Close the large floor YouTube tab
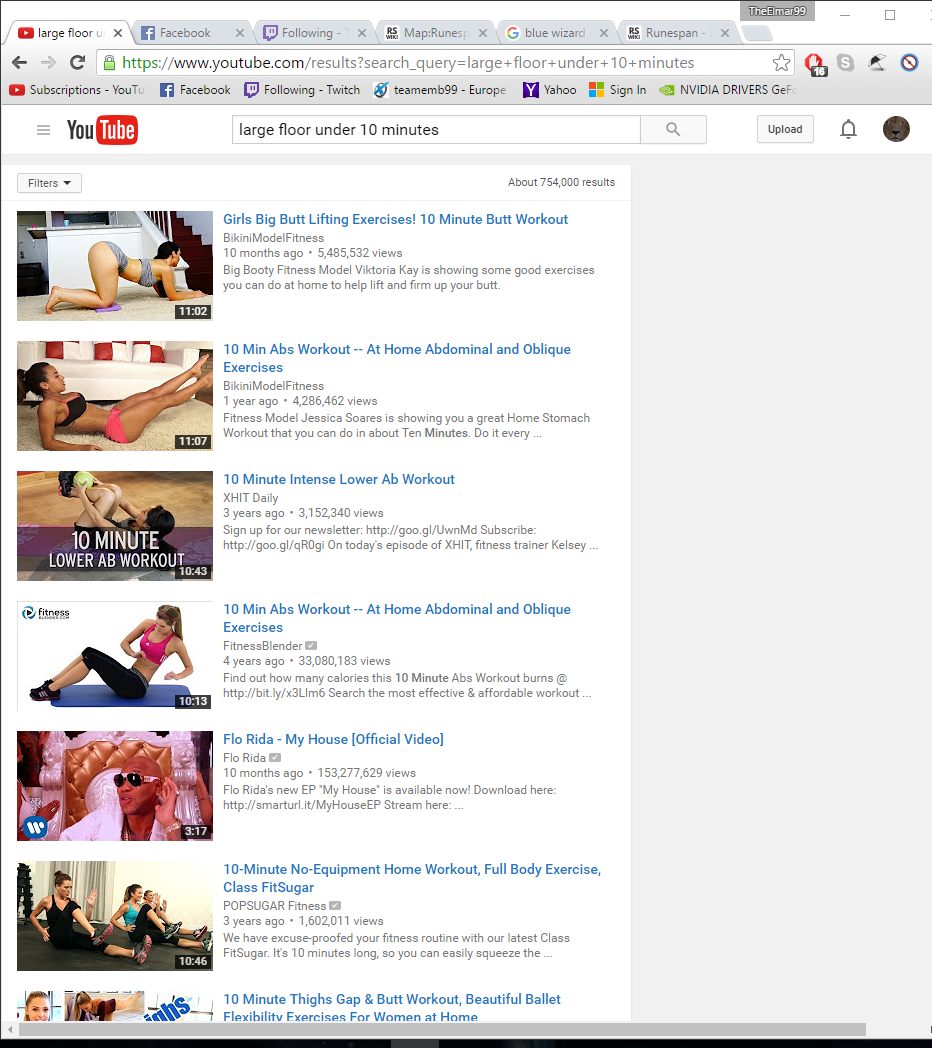This screenshot has width=932, height=1048. (118, 33)
